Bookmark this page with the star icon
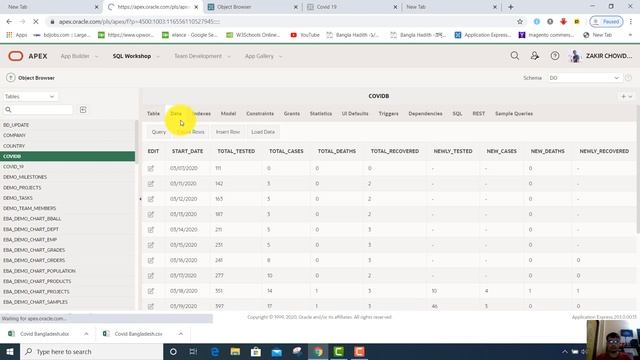The image size is (640, 360). pos(520,22)
